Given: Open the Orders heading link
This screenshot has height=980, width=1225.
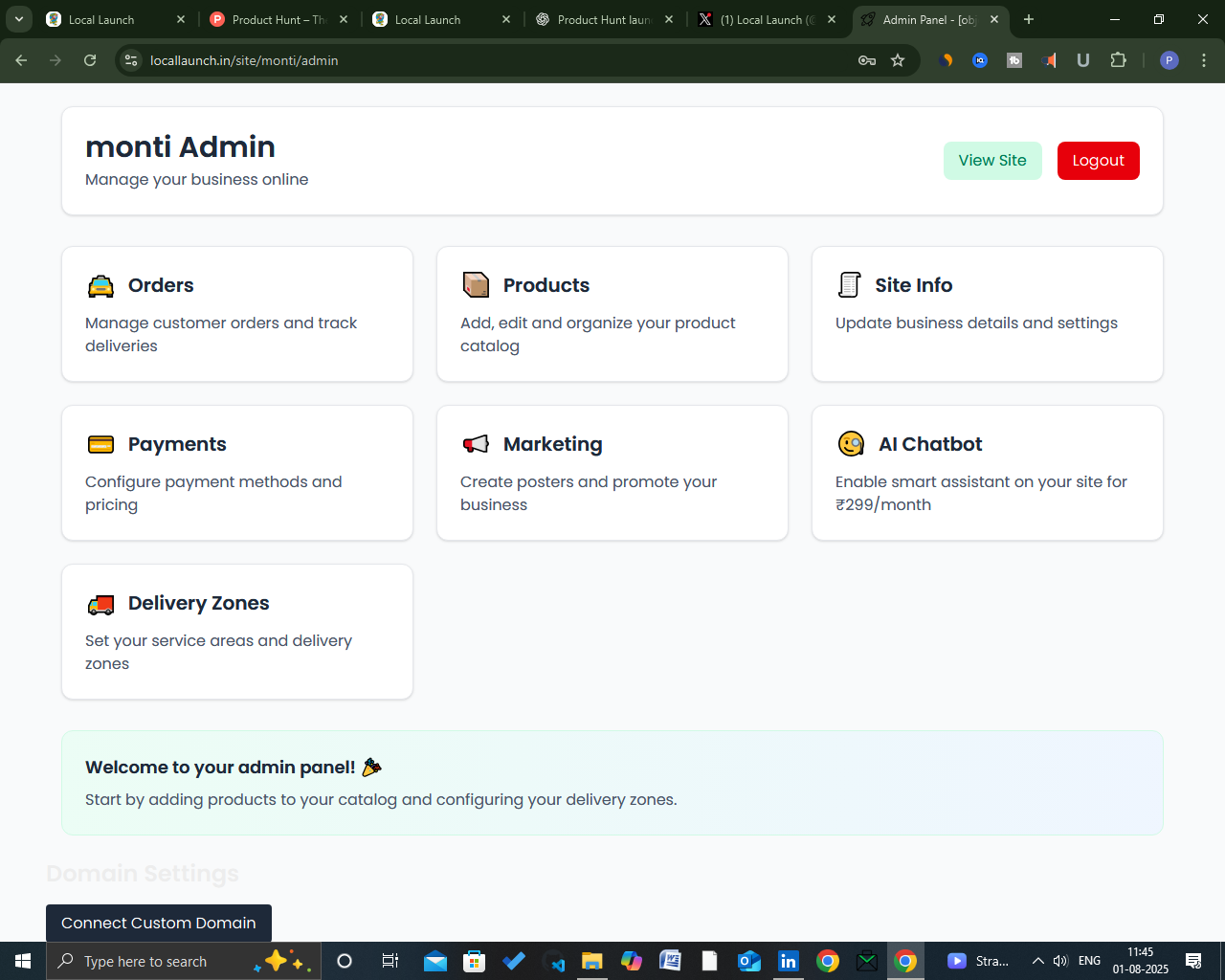Looking at the screenshot, I should tap(161, 285).
